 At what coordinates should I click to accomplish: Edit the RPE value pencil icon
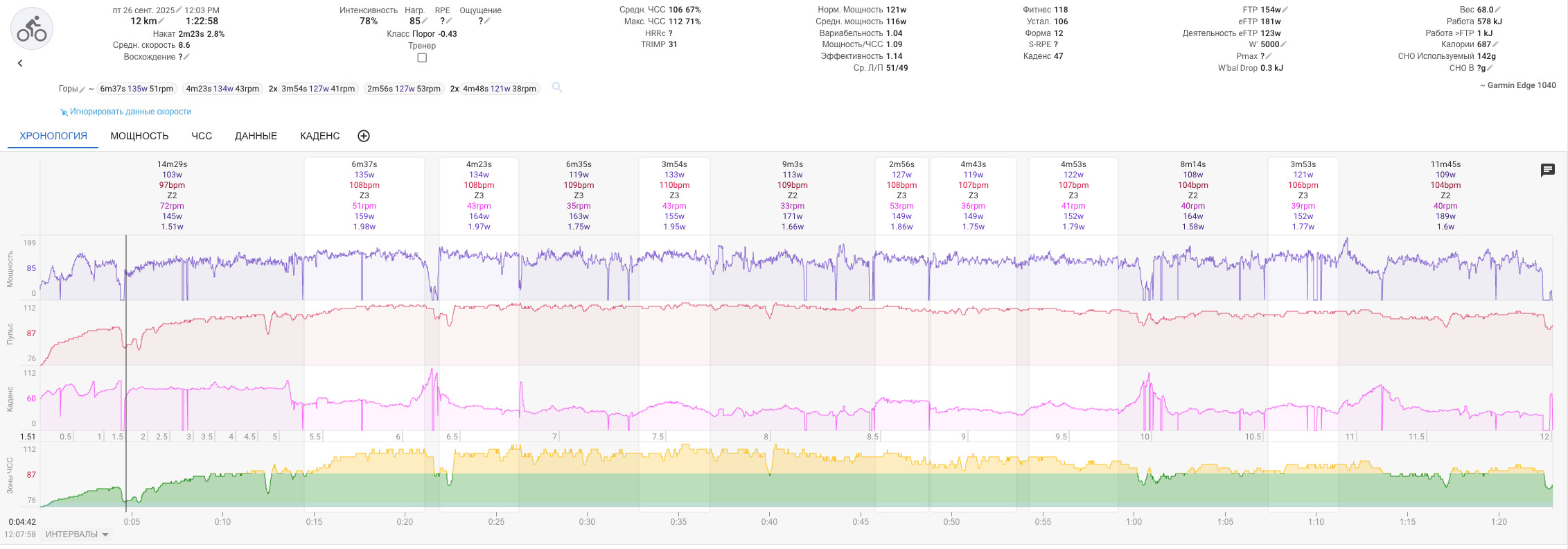click(448, 21)
